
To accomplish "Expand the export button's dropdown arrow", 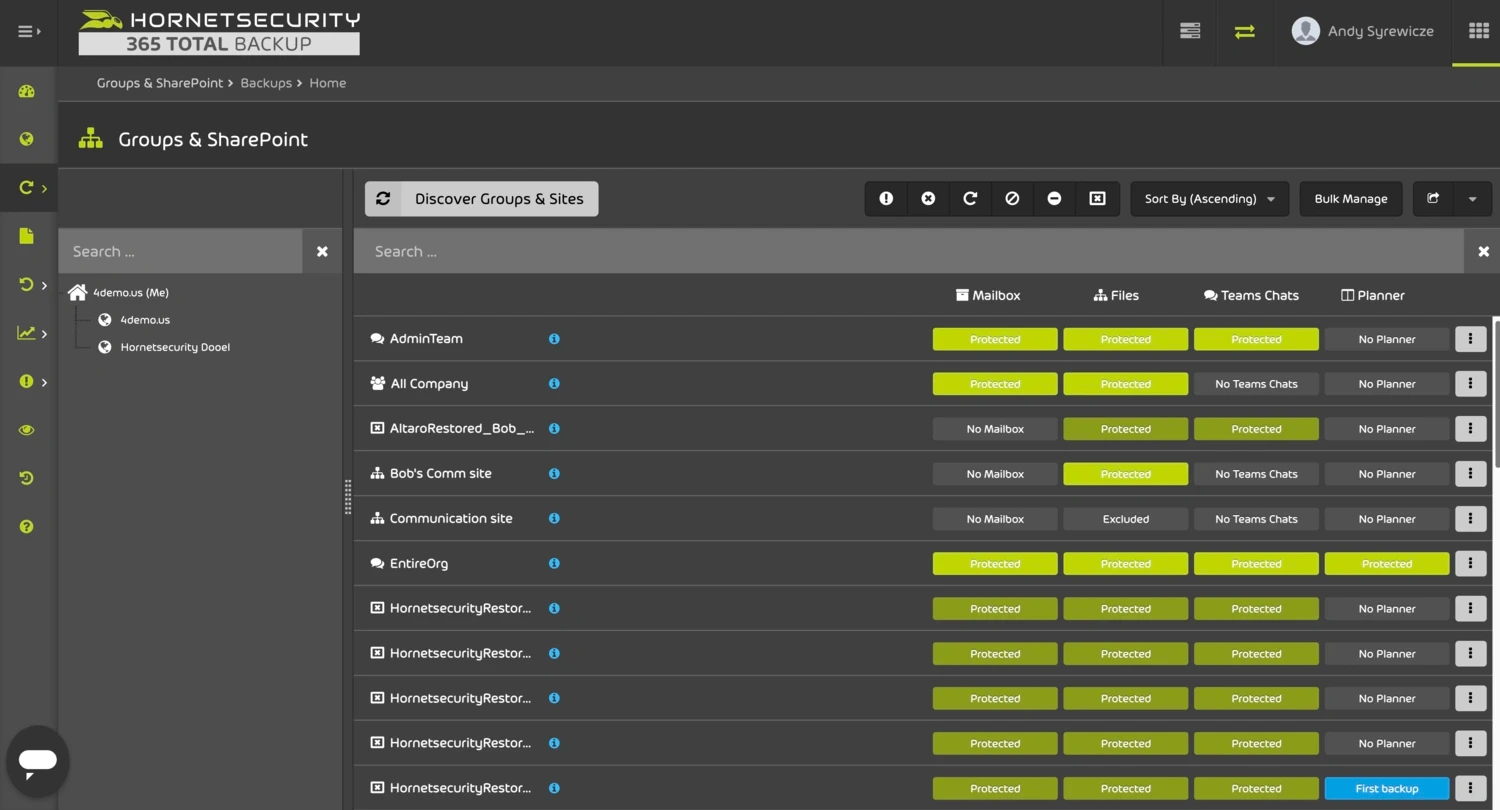I will pyautogui.click(x=1472, y=198).
